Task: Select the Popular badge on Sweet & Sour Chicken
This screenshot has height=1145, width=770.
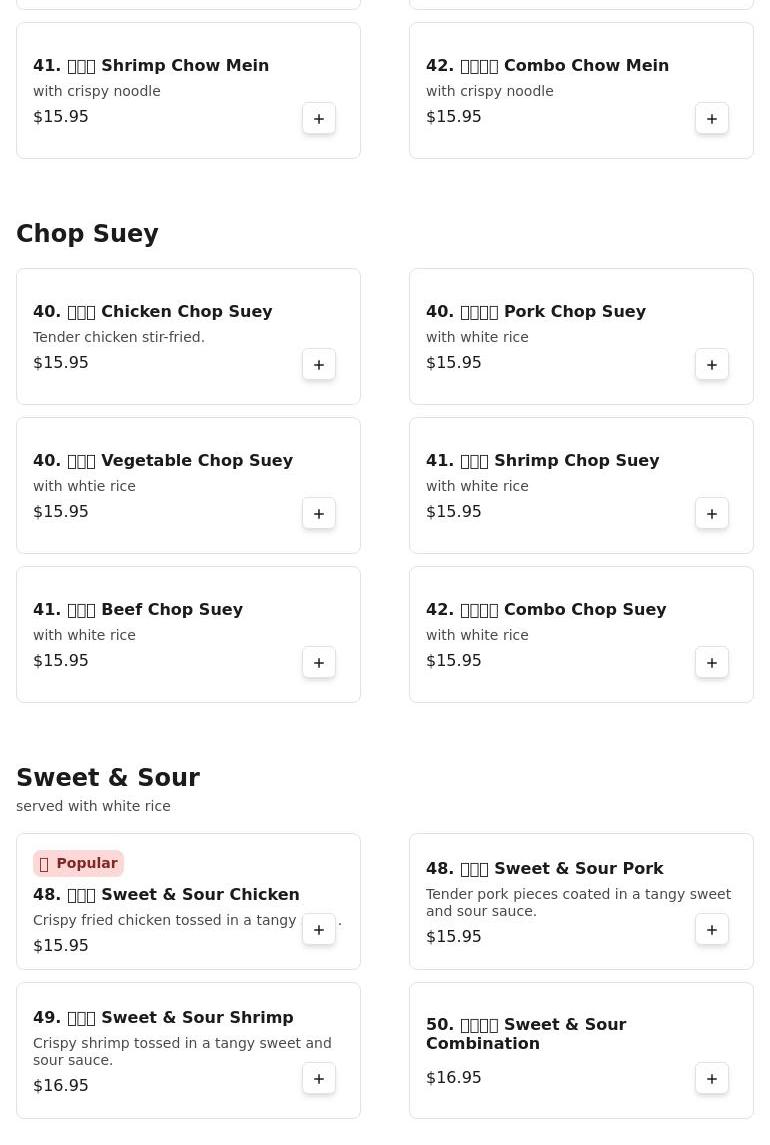Action: [x=78, y=864]
